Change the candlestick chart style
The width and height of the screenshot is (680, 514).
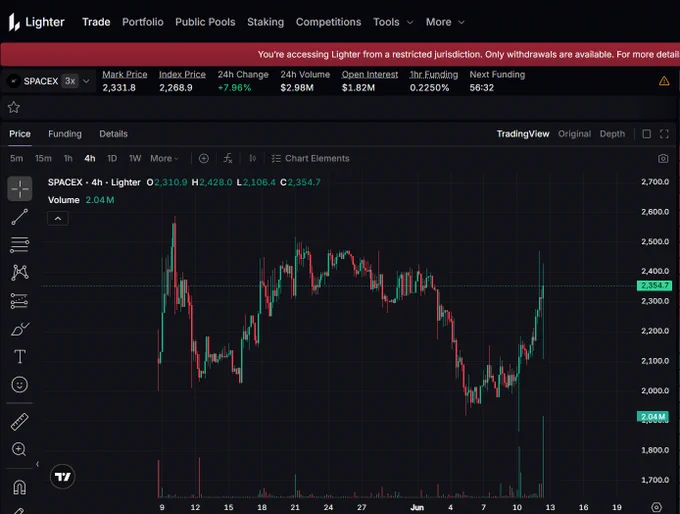tap(252, 159)
